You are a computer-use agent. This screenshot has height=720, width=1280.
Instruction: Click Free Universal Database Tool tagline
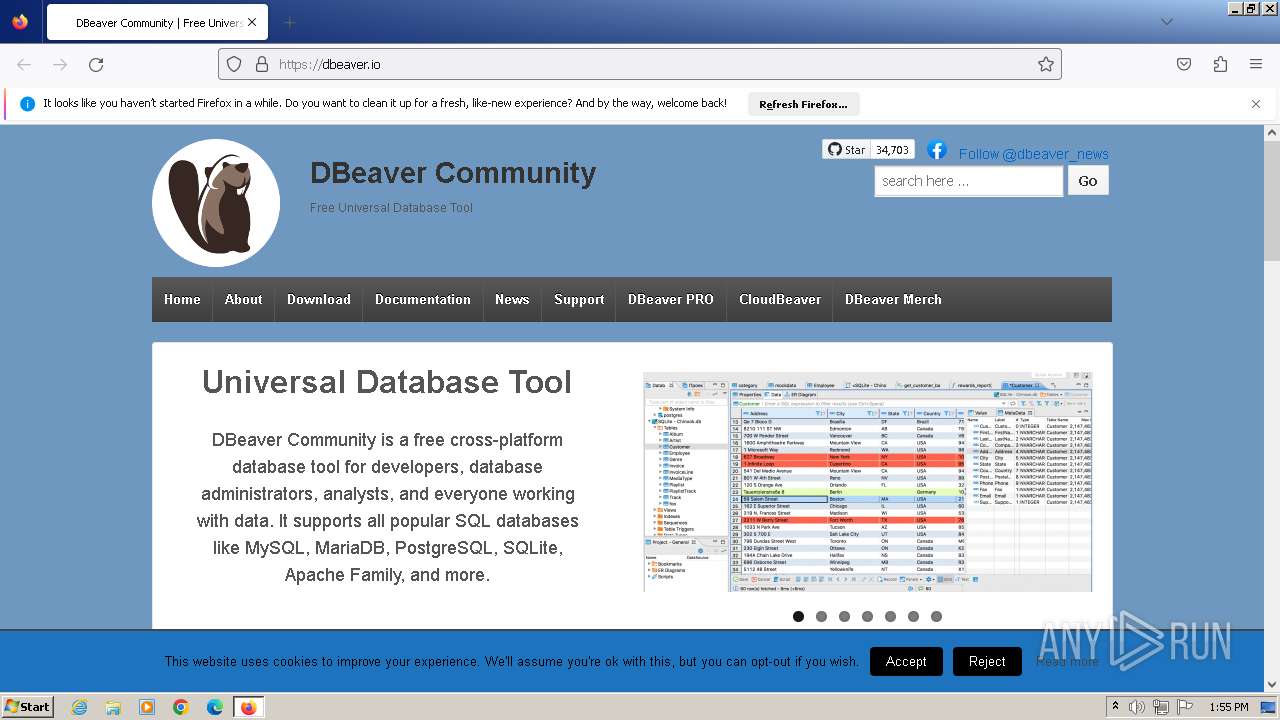tap(391, 208)
